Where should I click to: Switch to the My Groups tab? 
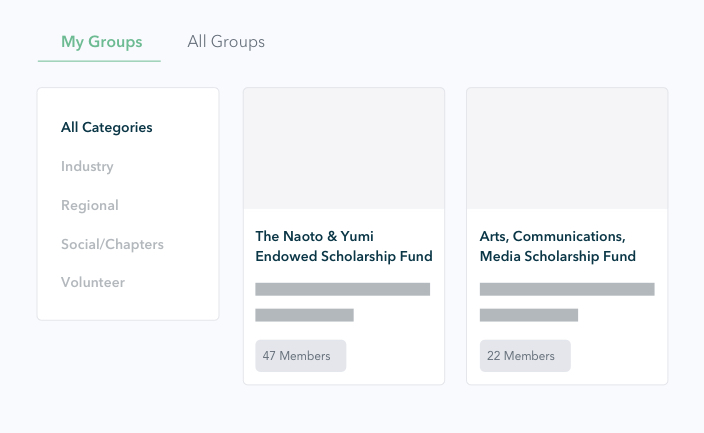point(101,42)
